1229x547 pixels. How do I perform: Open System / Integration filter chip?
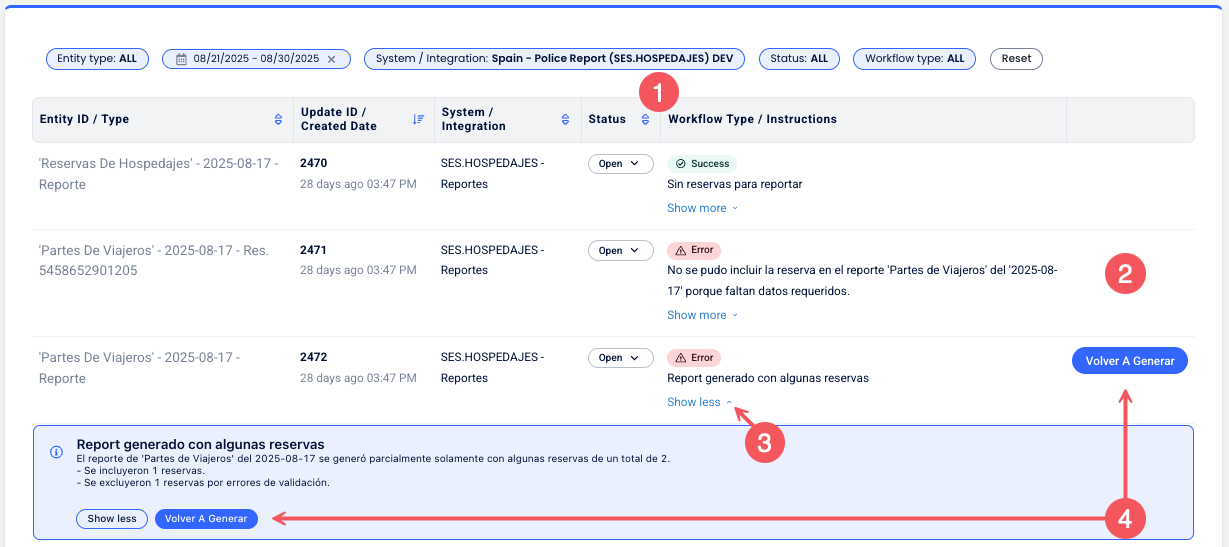(554, 59)
